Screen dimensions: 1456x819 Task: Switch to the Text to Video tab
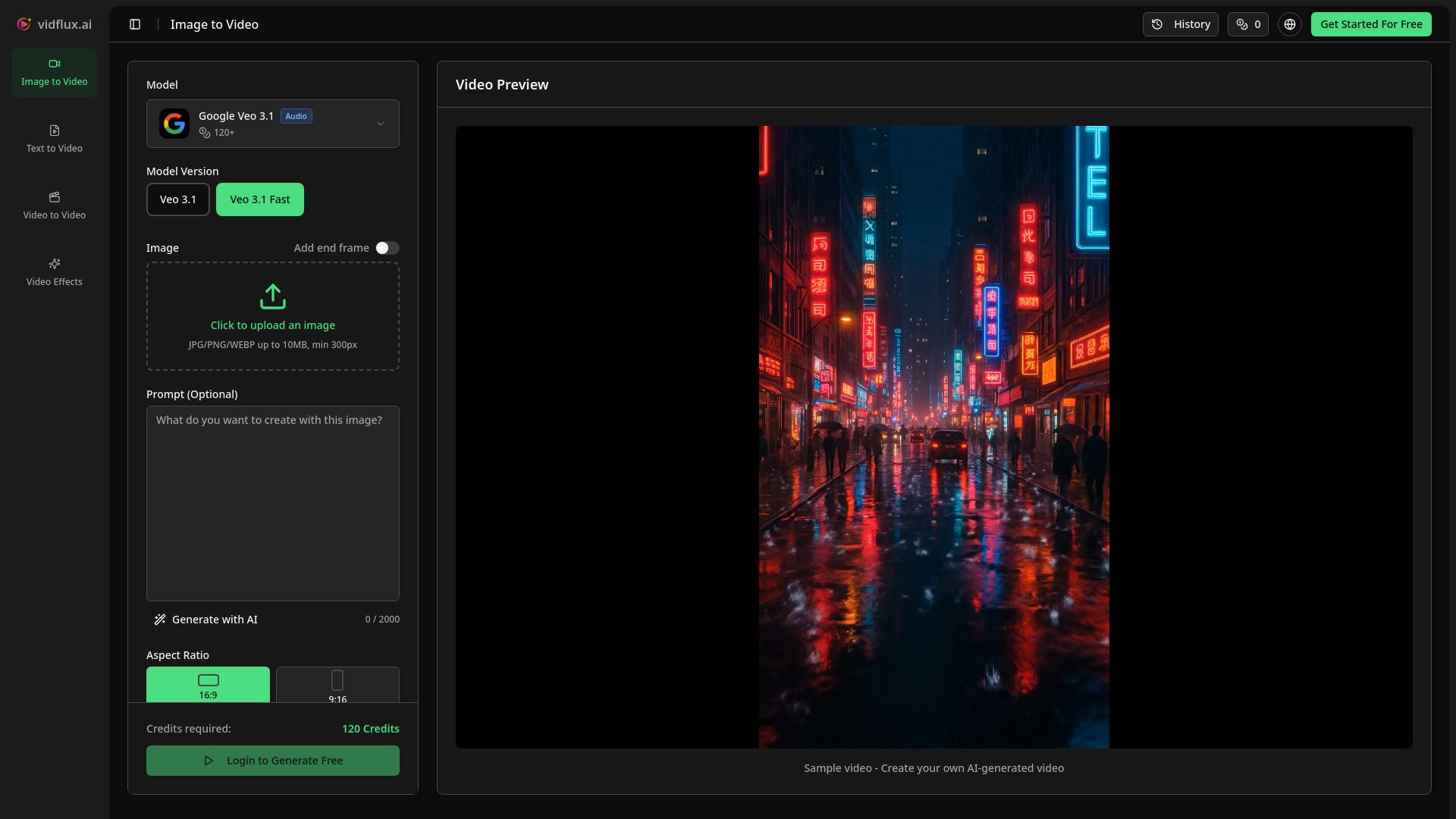point(54,139)
